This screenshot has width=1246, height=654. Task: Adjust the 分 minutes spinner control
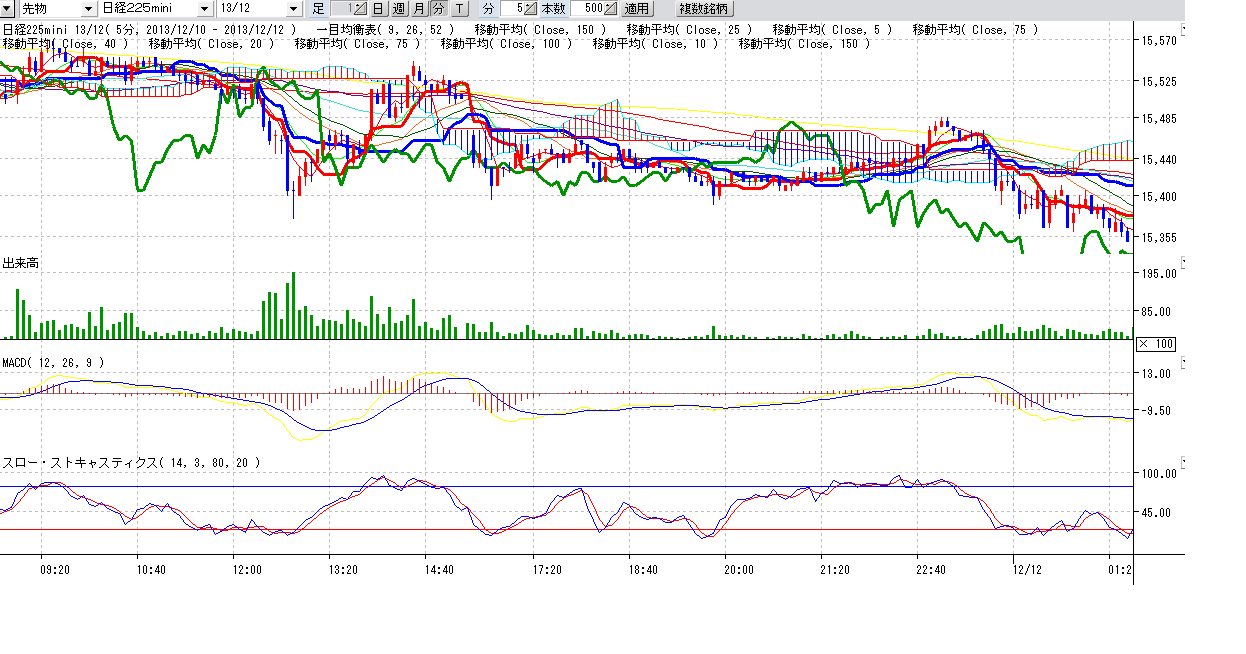pyautogui.click(x=531, y=8)
